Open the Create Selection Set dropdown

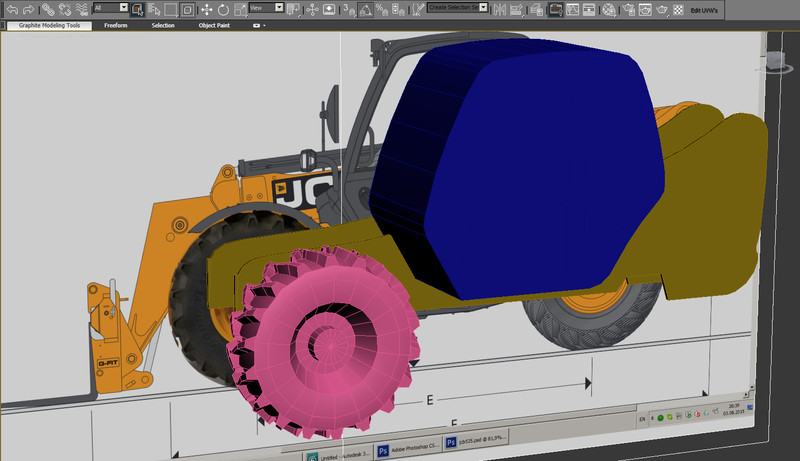point(458,7)
